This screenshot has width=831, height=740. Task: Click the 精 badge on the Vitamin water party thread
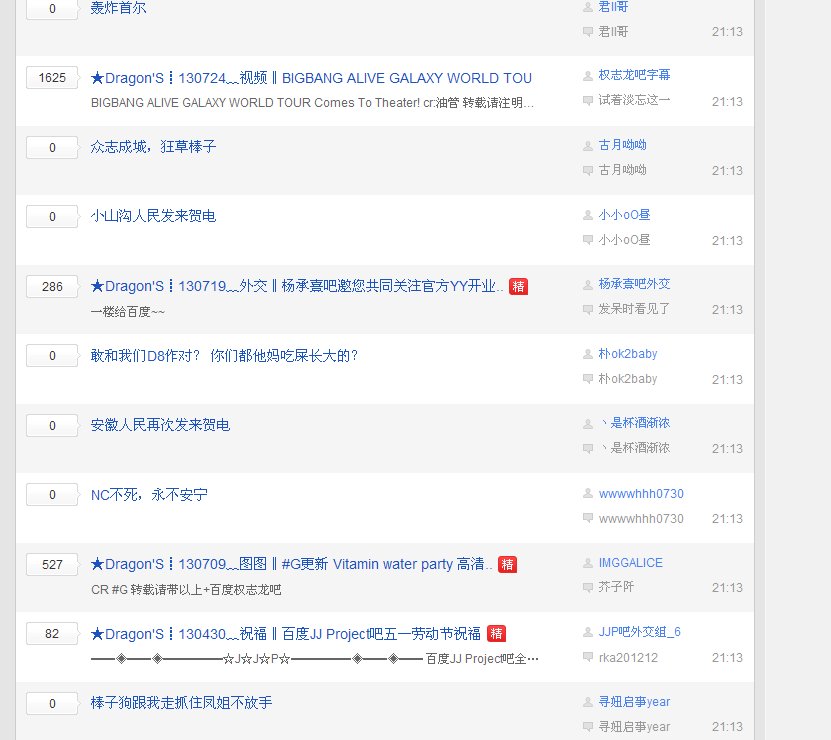tap(508, 564)
